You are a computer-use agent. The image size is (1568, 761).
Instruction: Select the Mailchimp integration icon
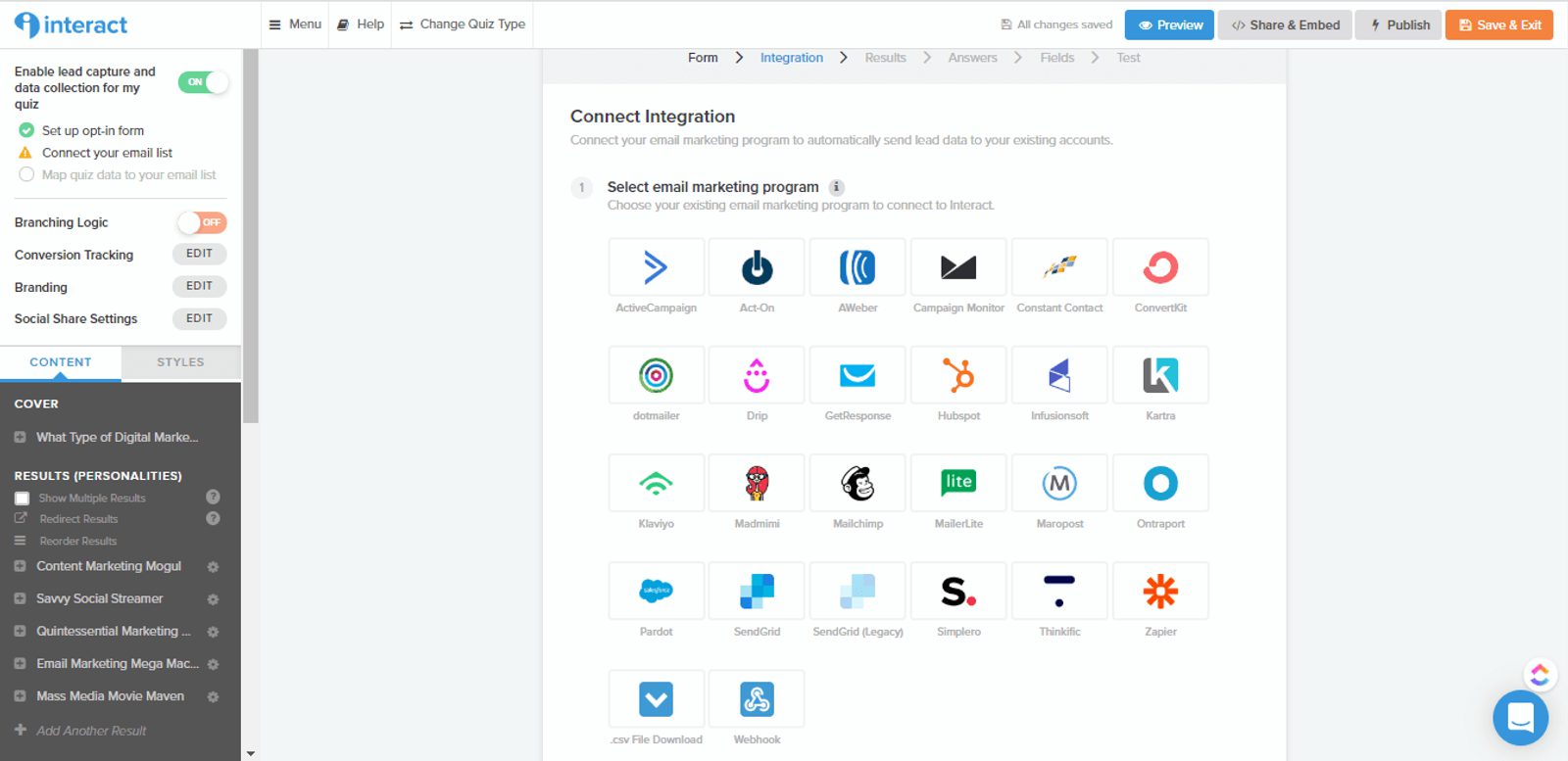pyautogui.click(x=857, y=483)
